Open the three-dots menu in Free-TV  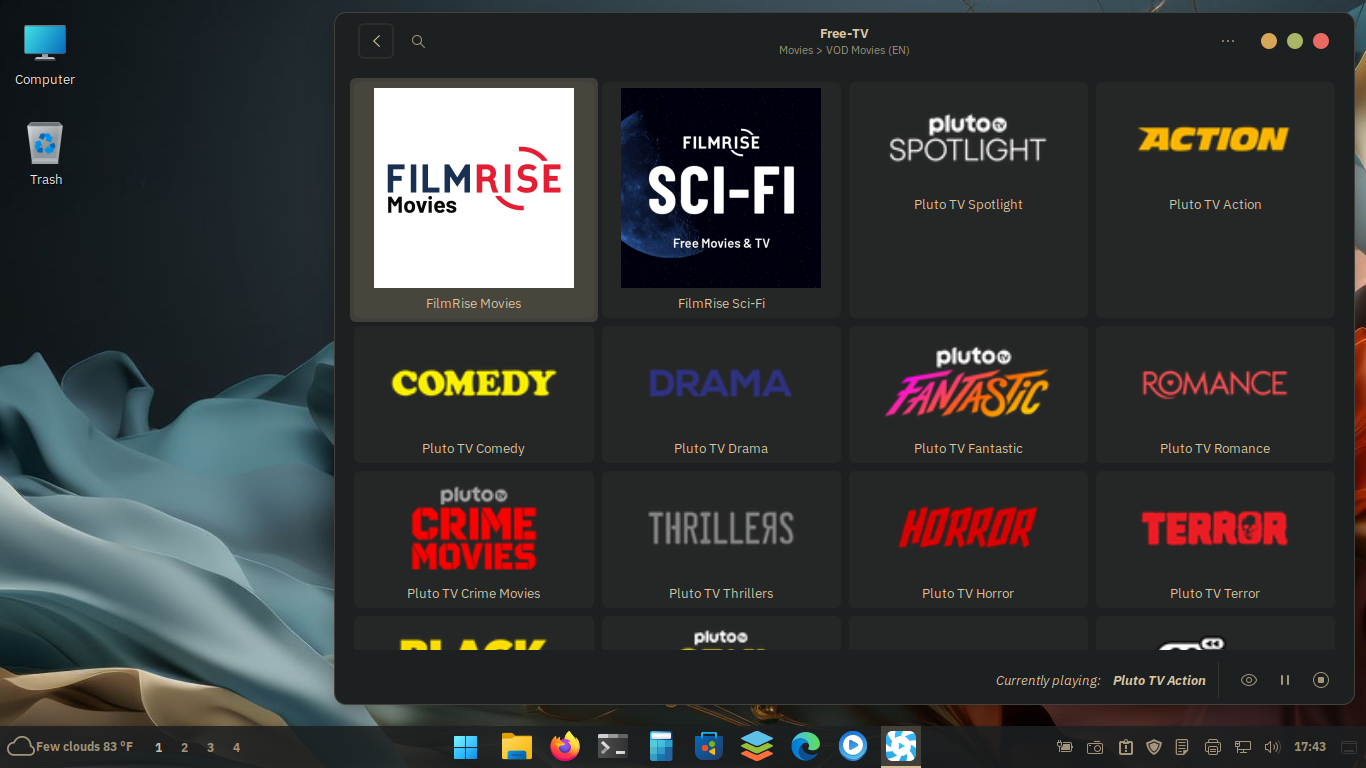[x=1228, y=41]
